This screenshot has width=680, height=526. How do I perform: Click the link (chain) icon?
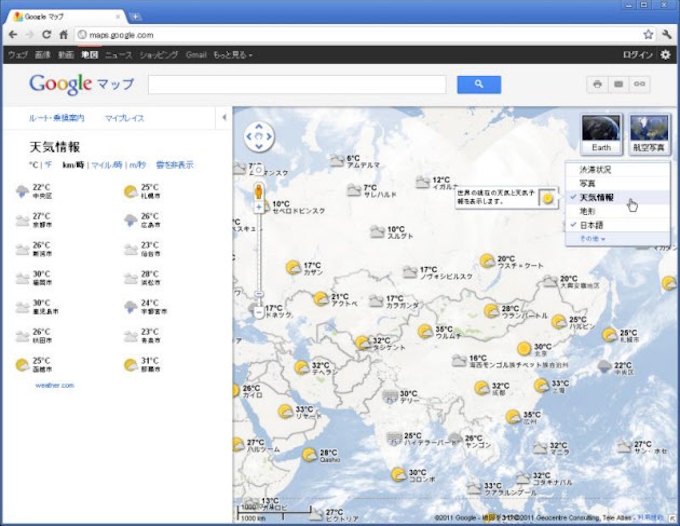[639, 84]
